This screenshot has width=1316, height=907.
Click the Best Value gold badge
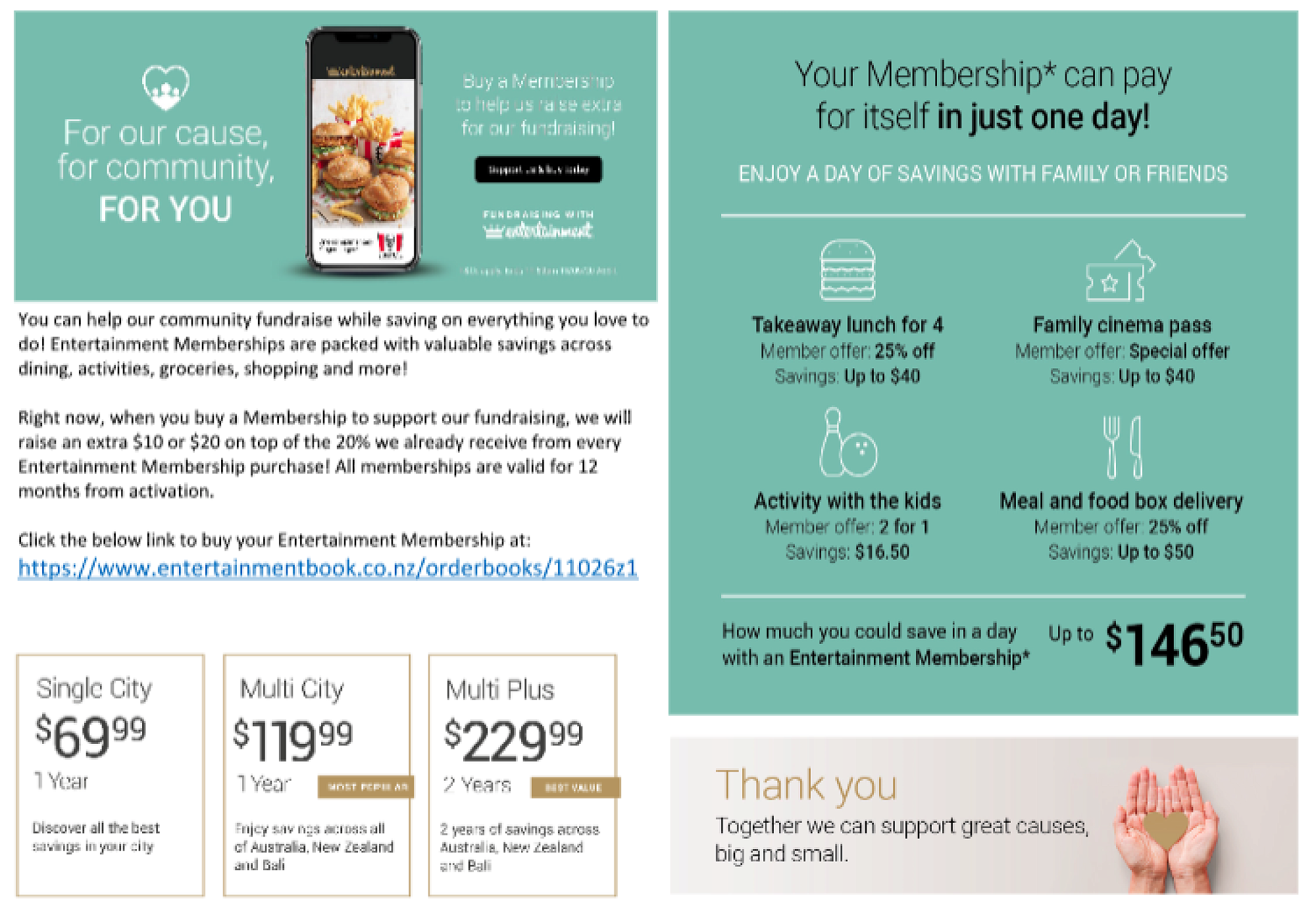(x=574, y=787)
